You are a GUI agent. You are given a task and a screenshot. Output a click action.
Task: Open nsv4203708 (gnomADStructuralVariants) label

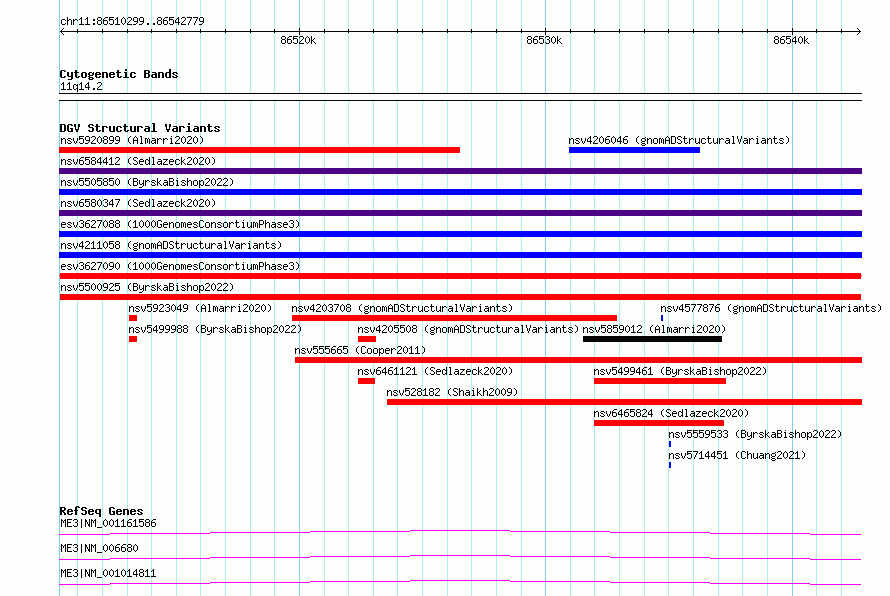[402, 308]
